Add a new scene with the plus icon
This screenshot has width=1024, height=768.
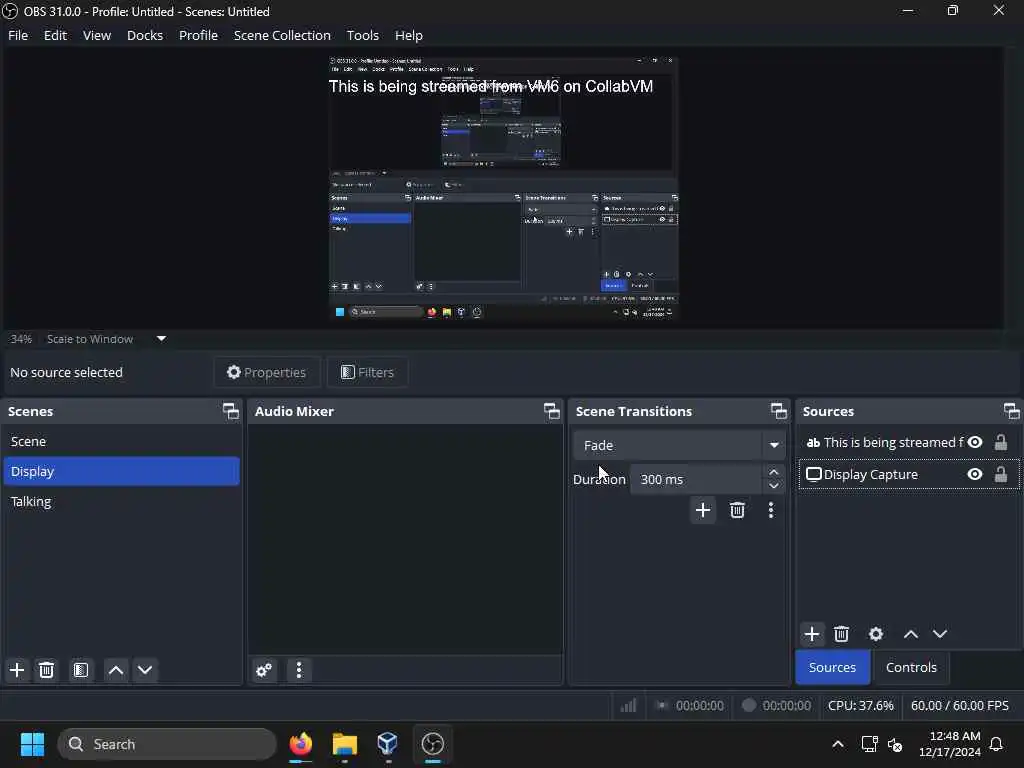[x=17, y=670]
